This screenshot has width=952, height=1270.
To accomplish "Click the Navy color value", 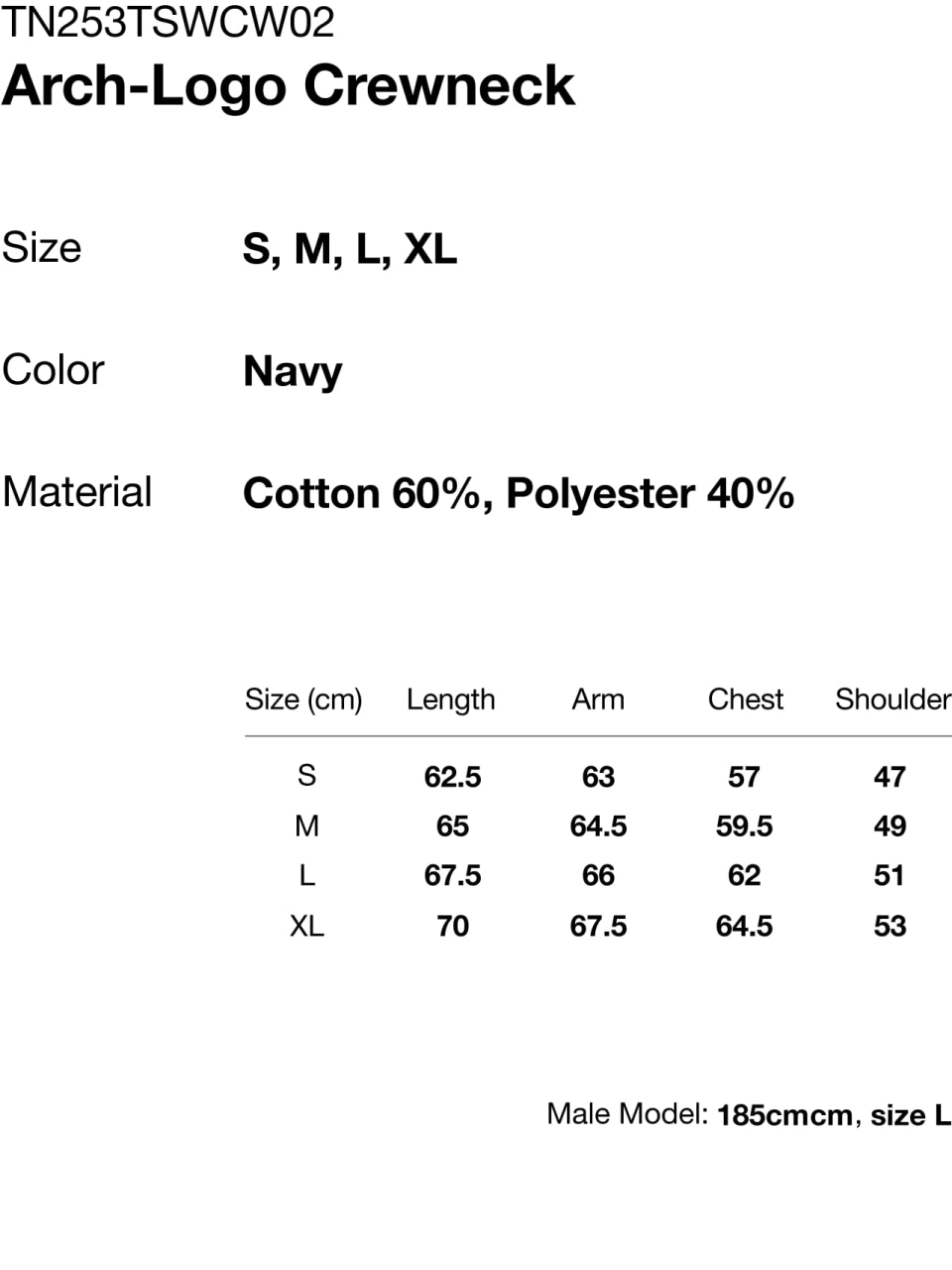I will tap(293, 372).
